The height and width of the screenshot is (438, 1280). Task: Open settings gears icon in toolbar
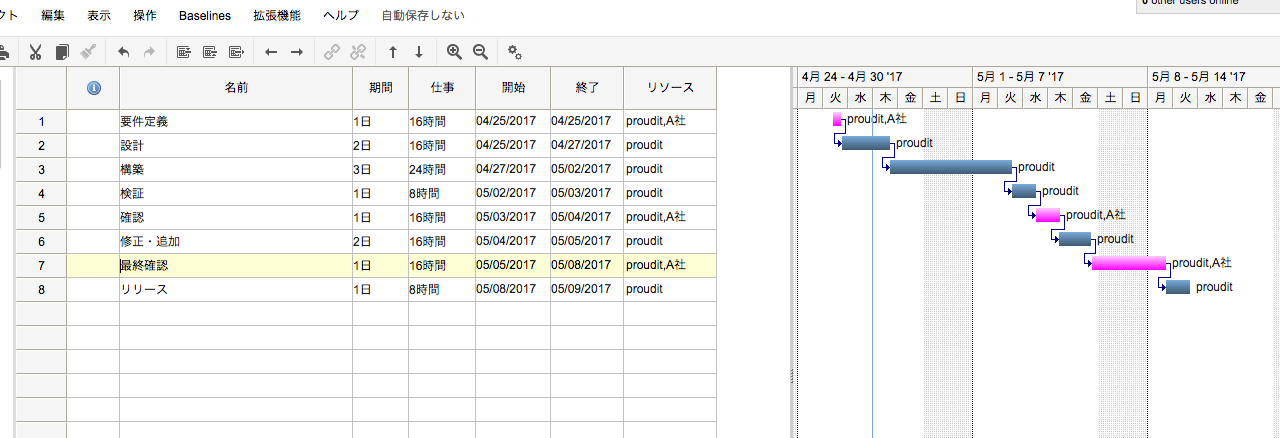[515, 52]
